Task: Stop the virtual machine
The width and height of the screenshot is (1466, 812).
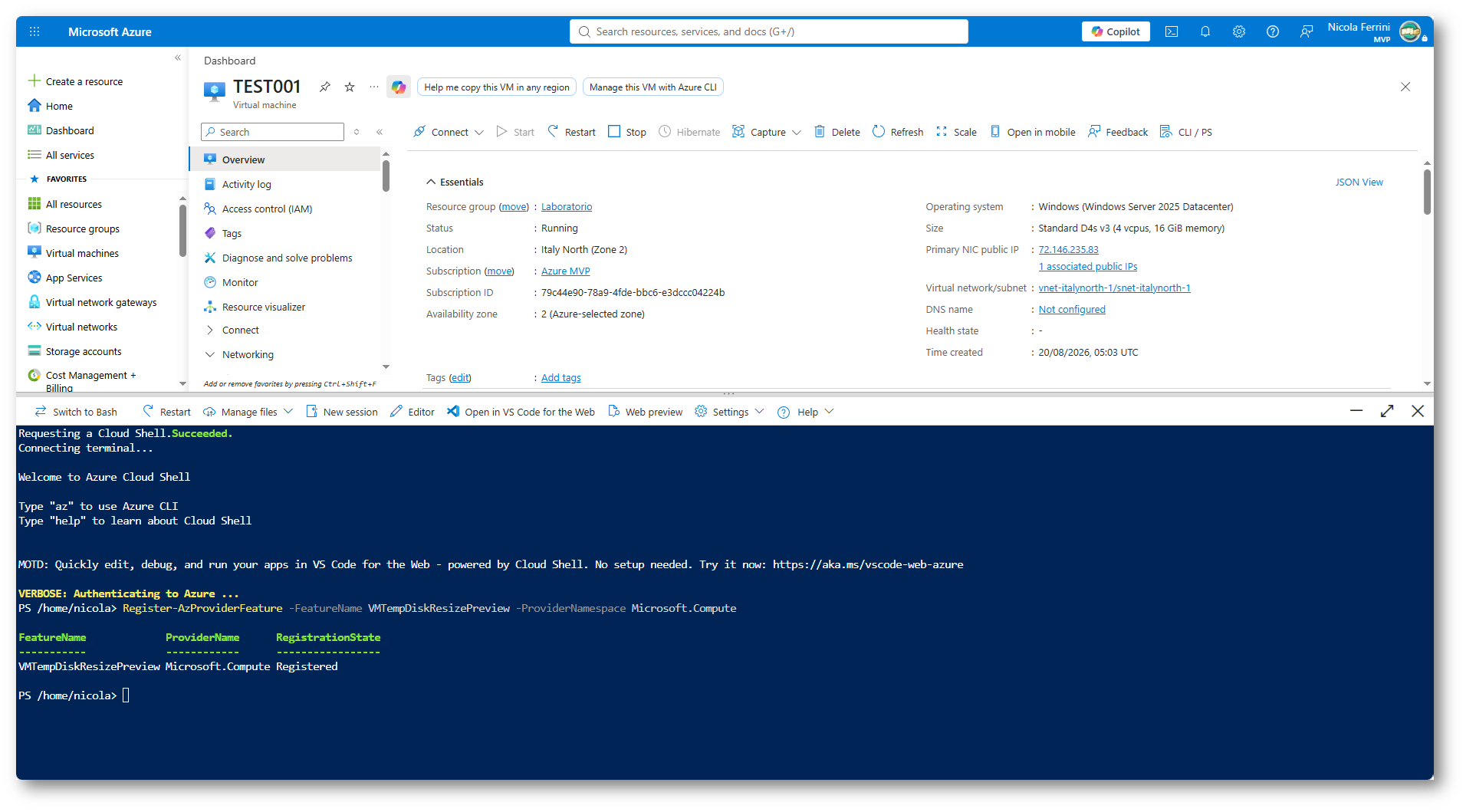Action: (627, 132)
